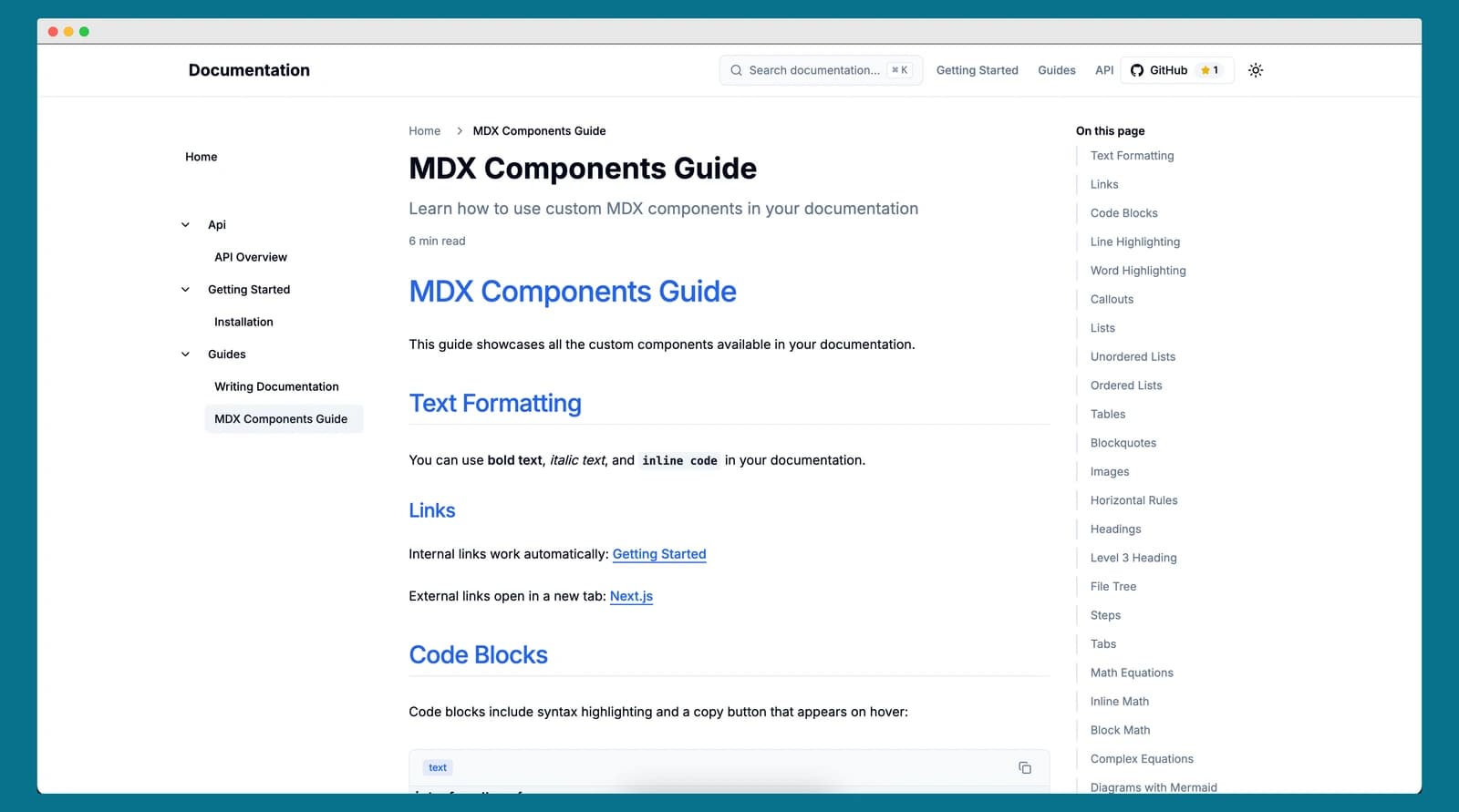Jump to Block Math in outline
This screenshot has height=812, width=1459.
coord(1121,730)
